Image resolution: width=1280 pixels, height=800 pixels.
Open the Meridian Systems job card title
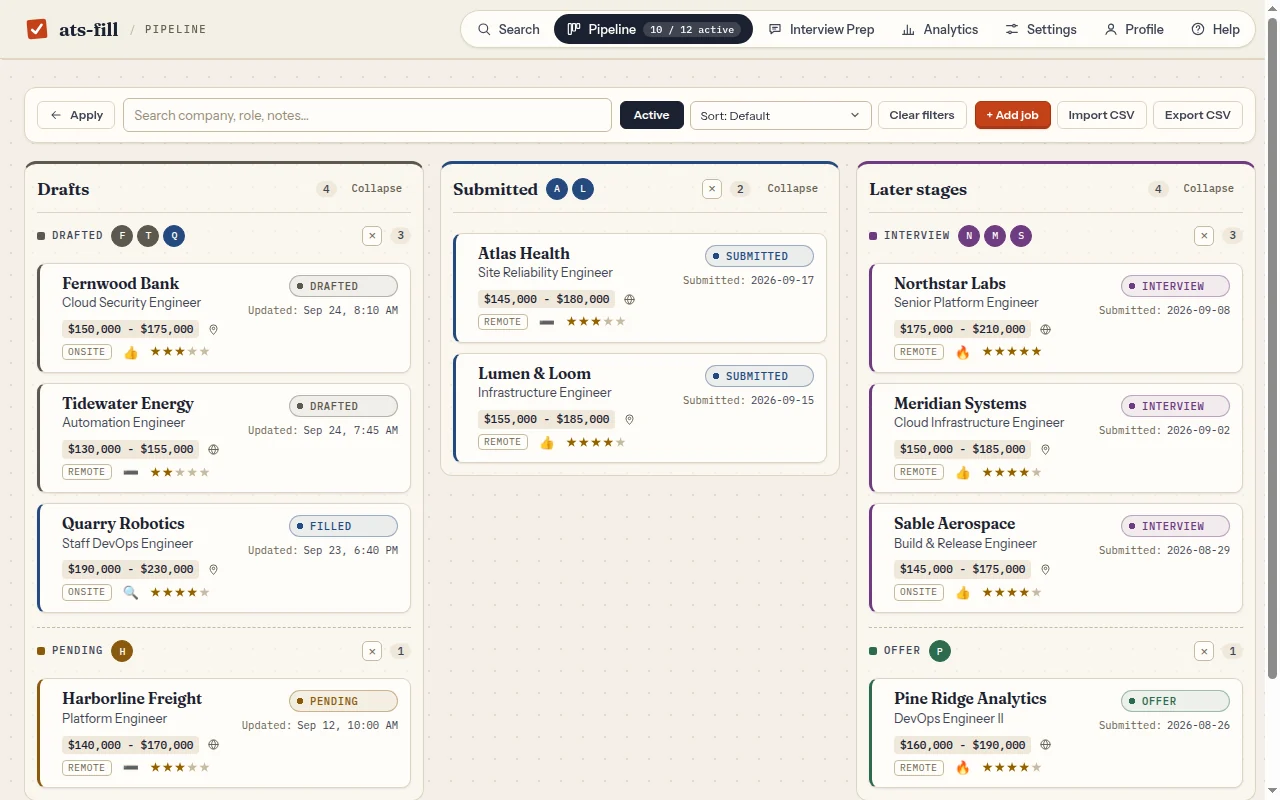(960, 404)
